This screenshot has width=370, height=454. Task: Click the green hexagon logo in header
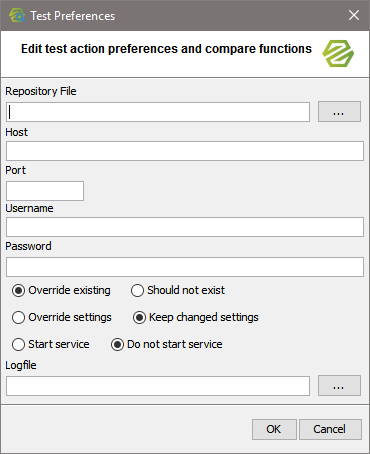pos(338,53)
